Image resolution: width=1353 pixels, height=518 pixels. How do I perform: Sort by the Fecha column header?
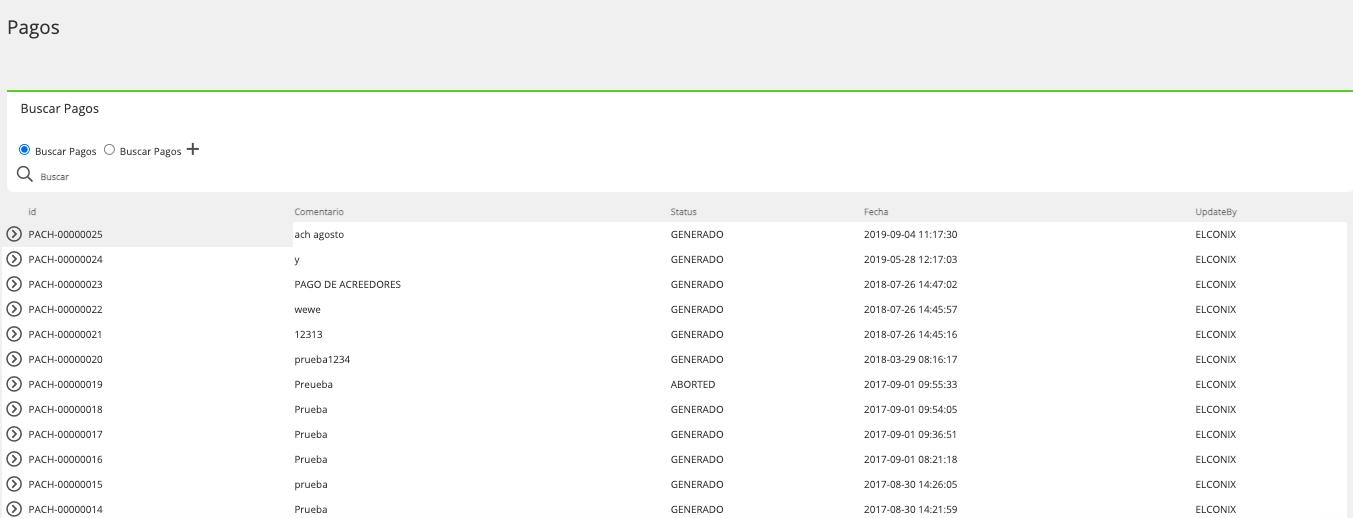point(876,212)
